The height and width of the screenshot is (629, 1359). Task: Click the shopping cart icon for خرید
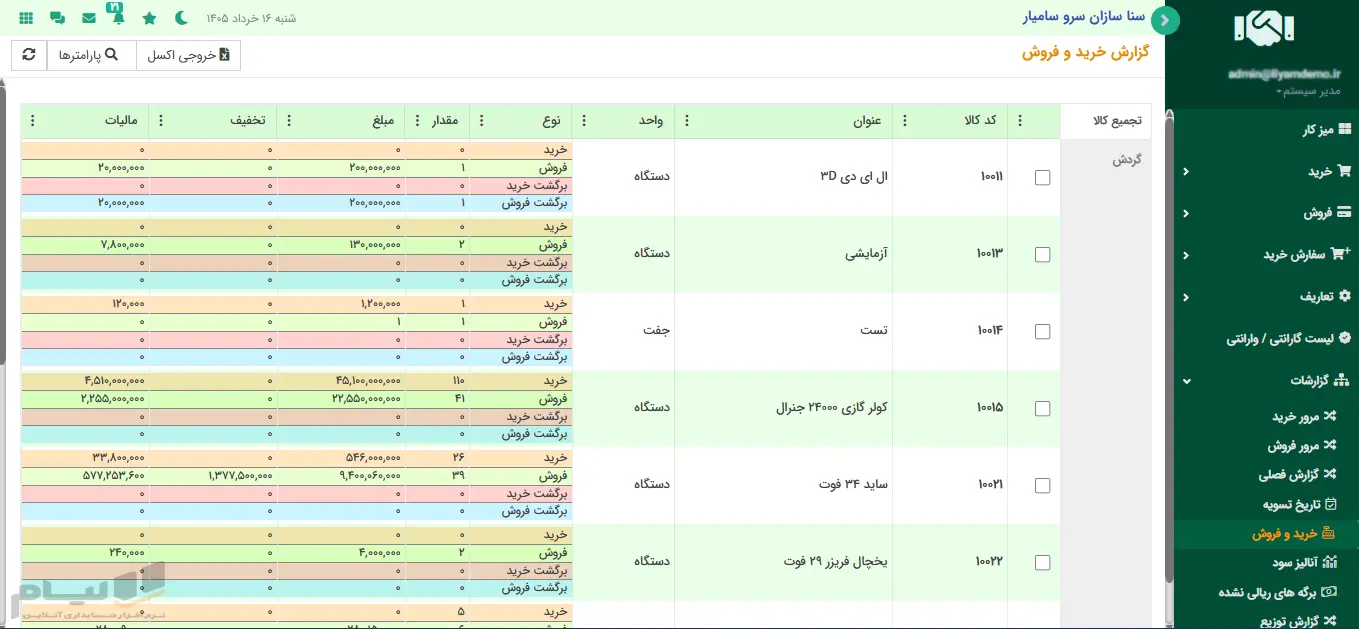[1344, 171]
